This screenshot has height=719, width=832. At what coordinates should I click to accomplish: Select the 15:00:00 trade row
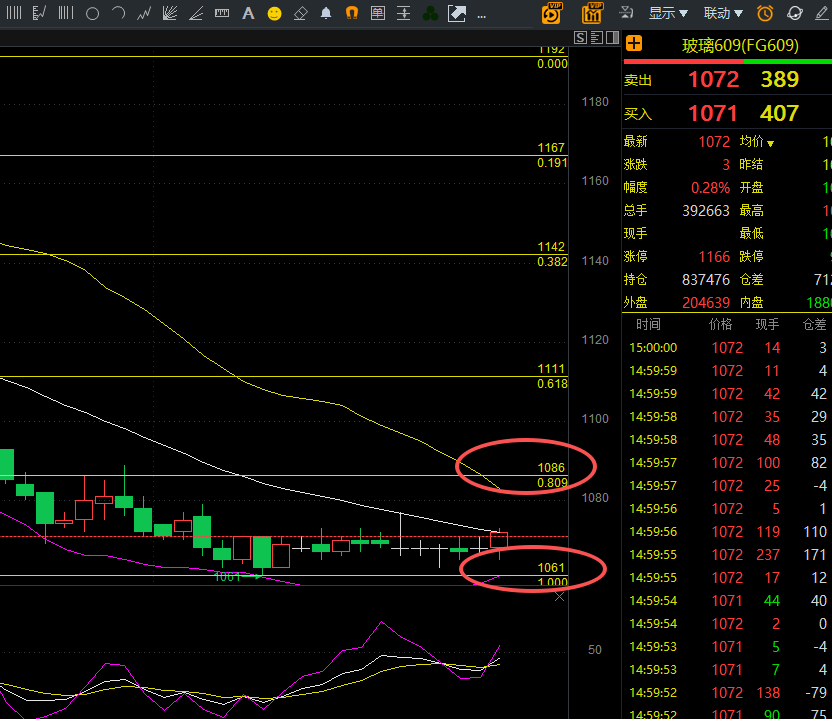tap(727, 348)
